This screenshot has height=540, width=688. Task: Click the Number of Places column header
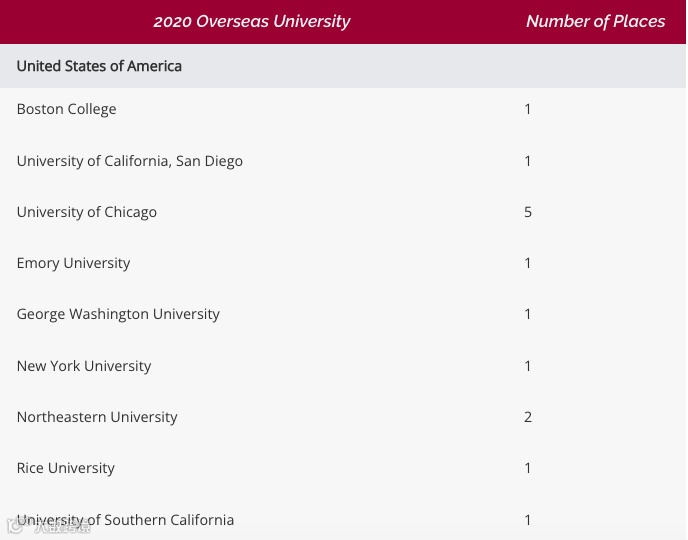[x=595, y=21]
